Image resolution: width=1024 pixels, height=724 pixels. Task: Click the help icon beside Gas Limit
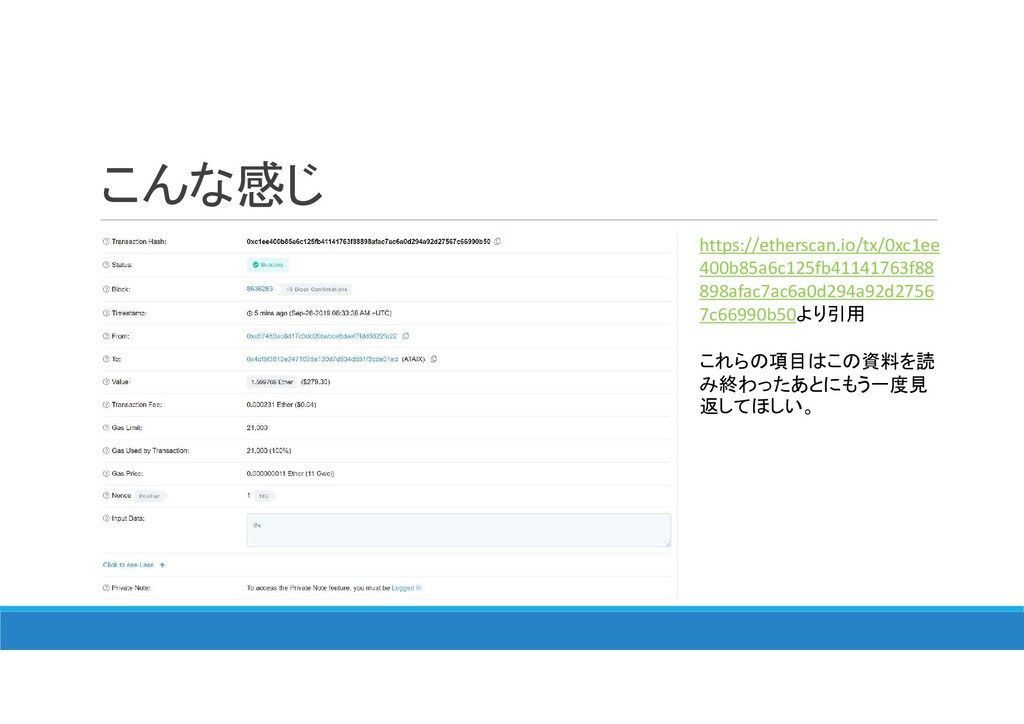click(x=106, y=428)
